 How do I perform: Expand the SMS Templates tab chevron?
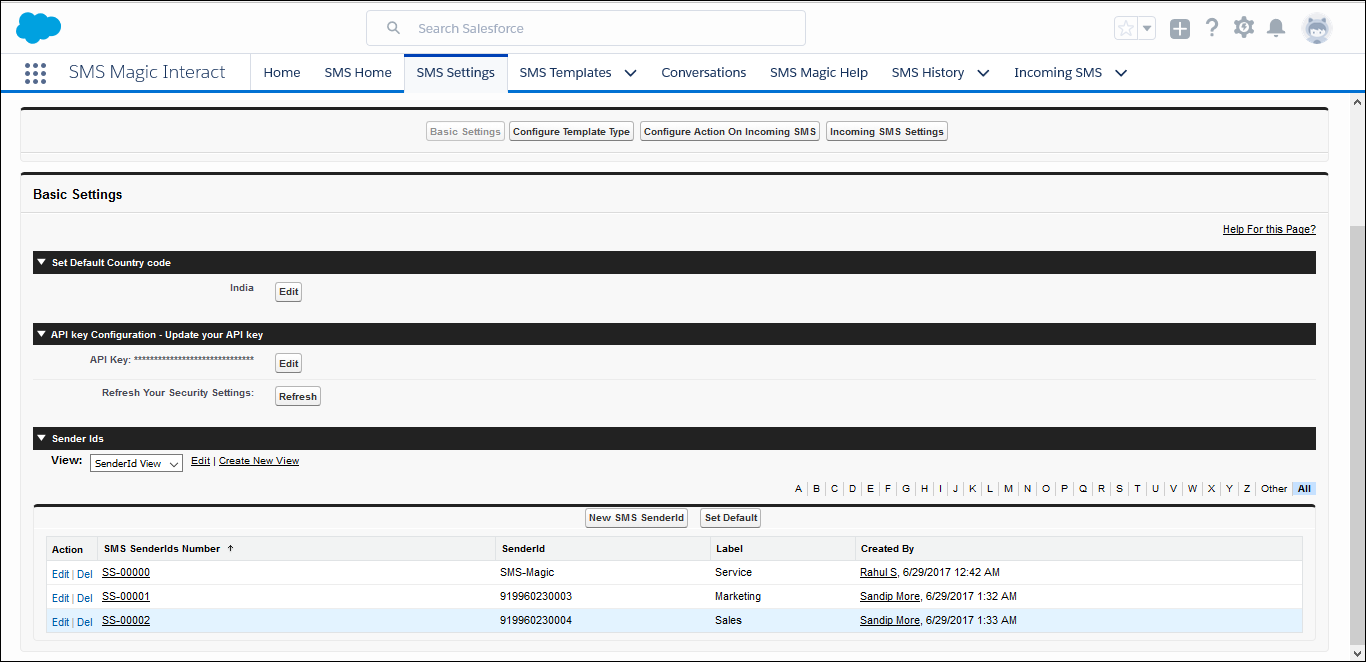[x=631, y=73]
